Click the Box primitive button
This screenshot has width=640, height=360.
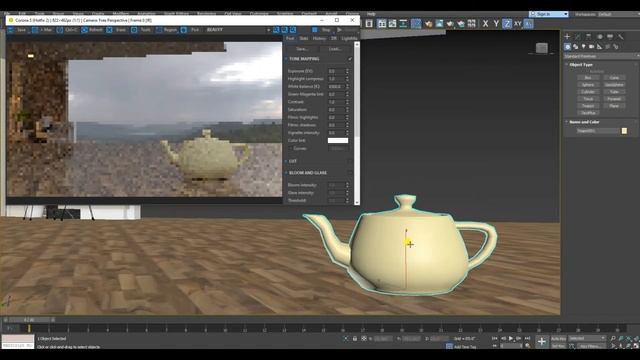point(588,78)
